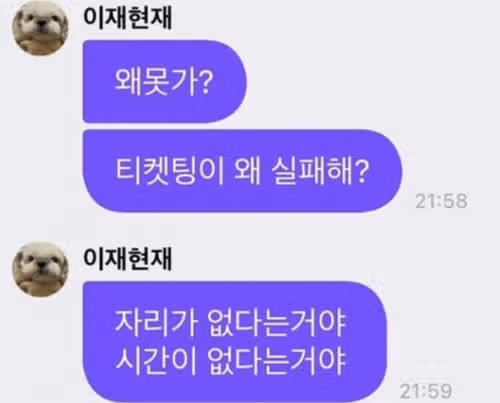This screenshot has height=403, width=500.
Task: Tap the line 시간이 없다는거야
Action: tap(230, 361)
